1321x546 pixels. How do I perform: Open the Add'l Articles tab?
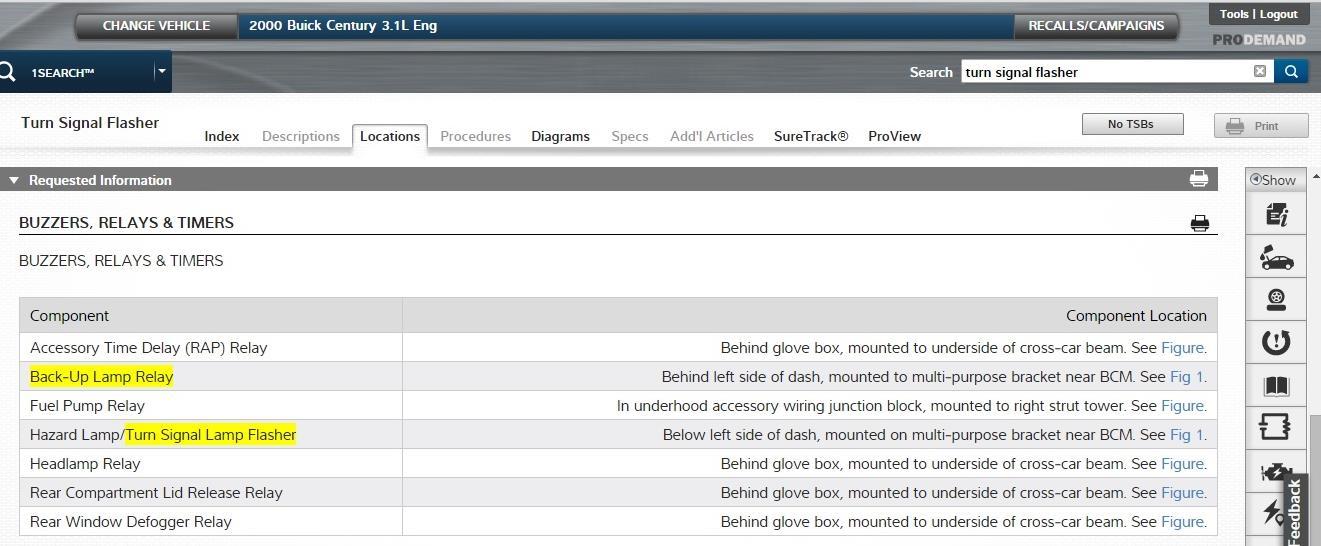tap(712, 136)
